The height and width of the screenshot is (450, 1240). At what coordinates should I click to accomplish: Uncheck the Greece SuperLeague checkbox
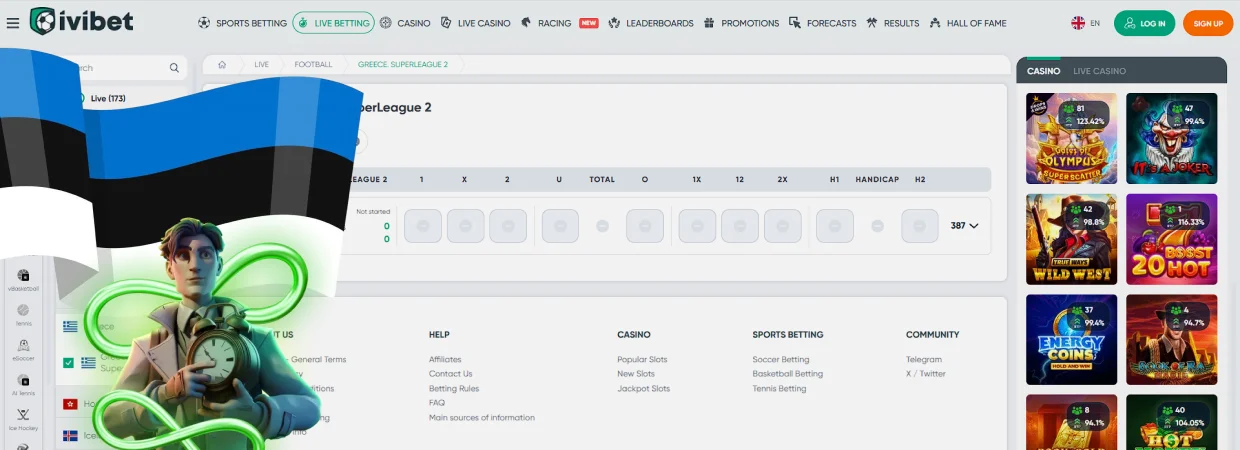68,362
